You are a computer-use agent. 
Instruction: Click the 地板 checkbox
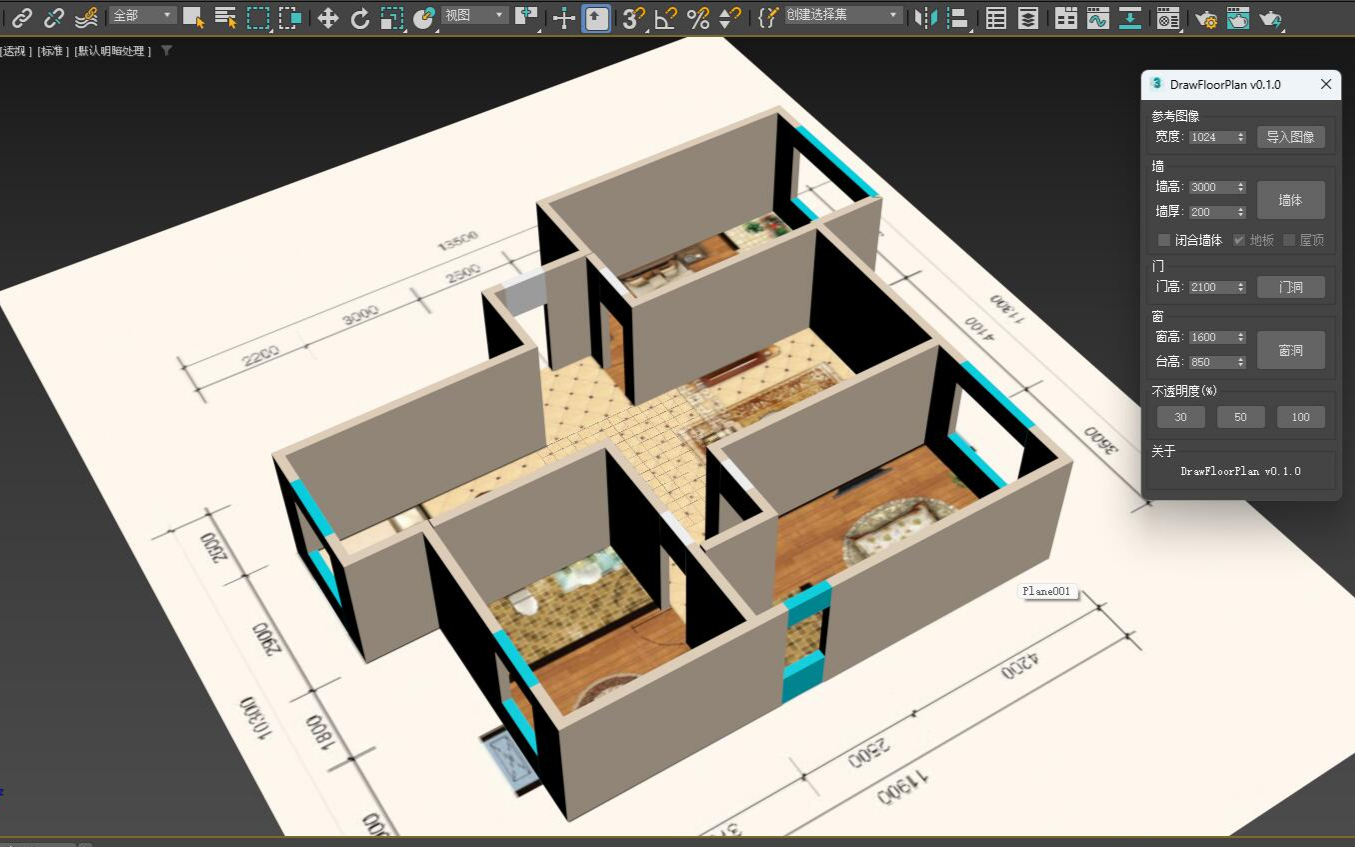point(1239,240)
